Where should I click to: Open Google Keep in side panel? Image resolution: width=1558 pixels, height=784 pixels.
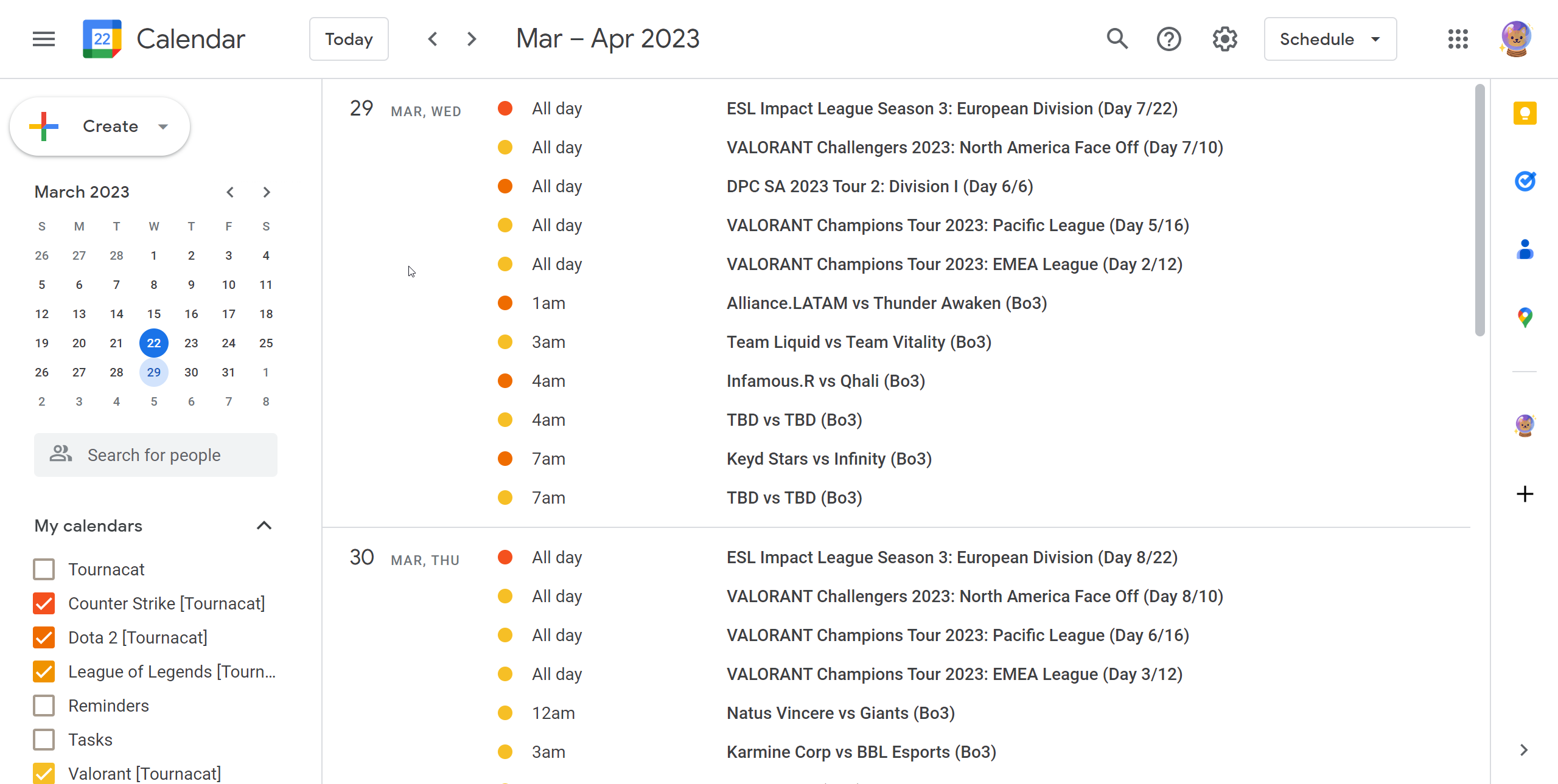(x=1525, y=114)
